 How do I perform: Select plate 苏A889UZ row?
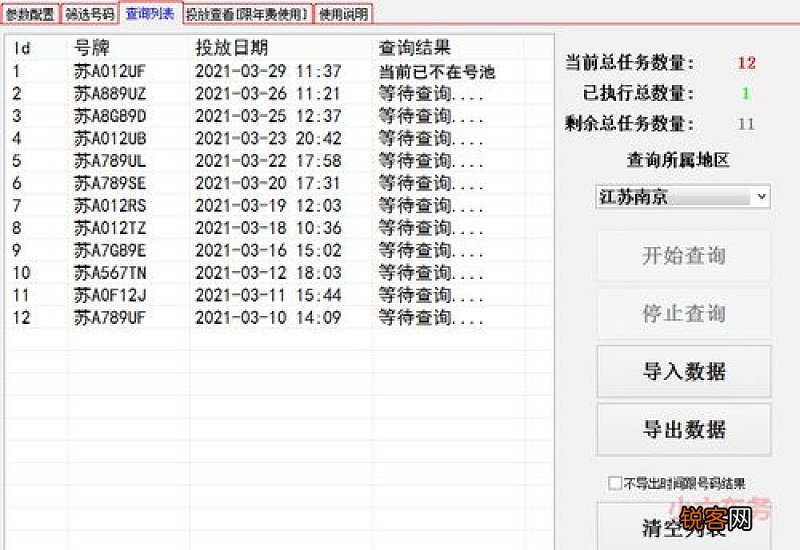click(281, 94)
